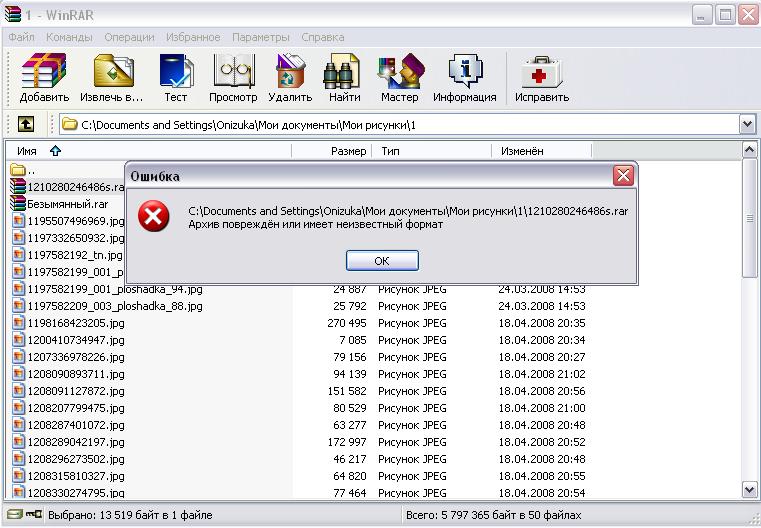Click the Добавить (Add) toolbar icon
This screenshot has height=528, width=761.
click(x=44, y=71)
